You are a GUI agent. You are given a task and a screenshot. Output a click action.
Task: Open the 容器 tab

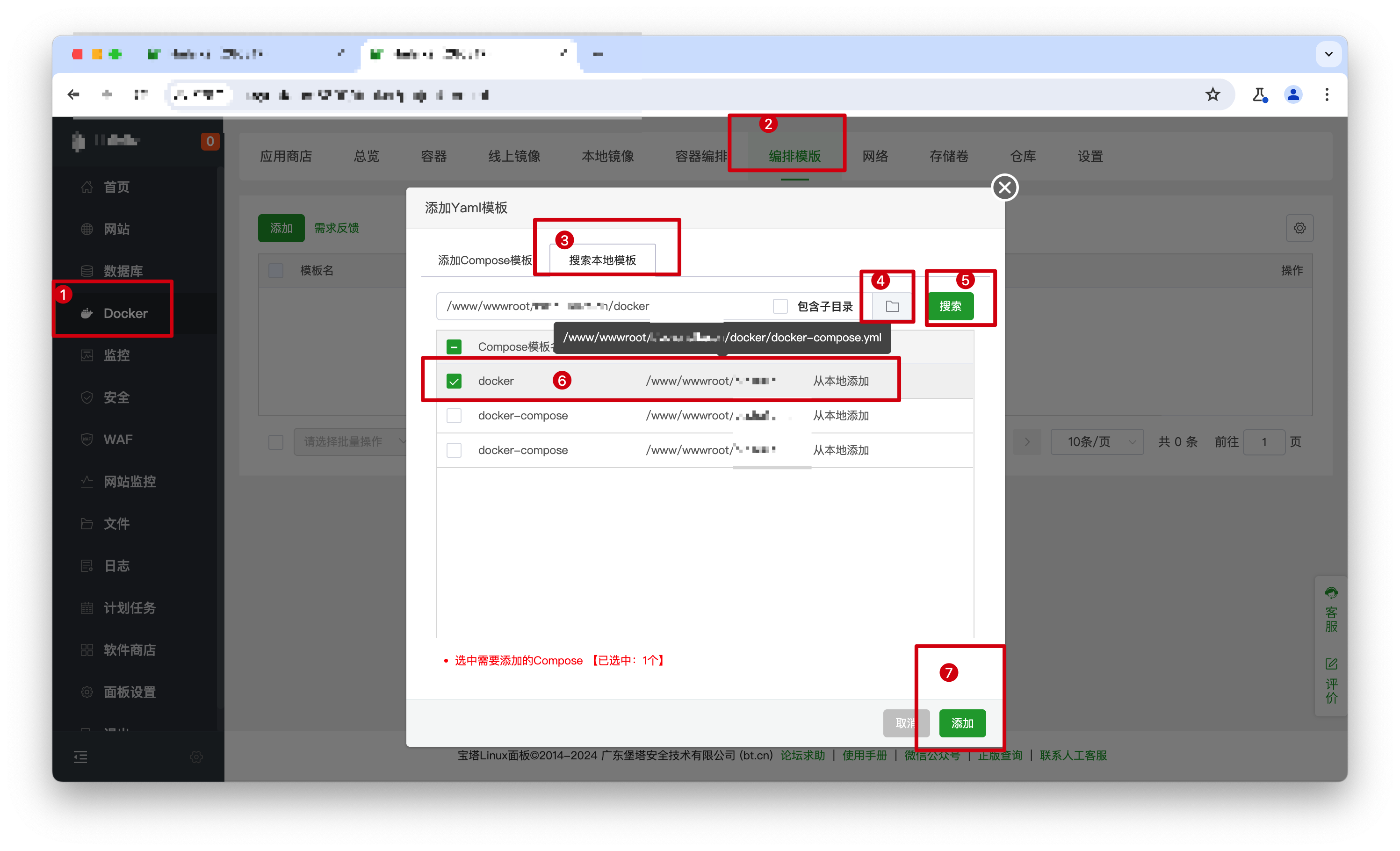[433, 156]
